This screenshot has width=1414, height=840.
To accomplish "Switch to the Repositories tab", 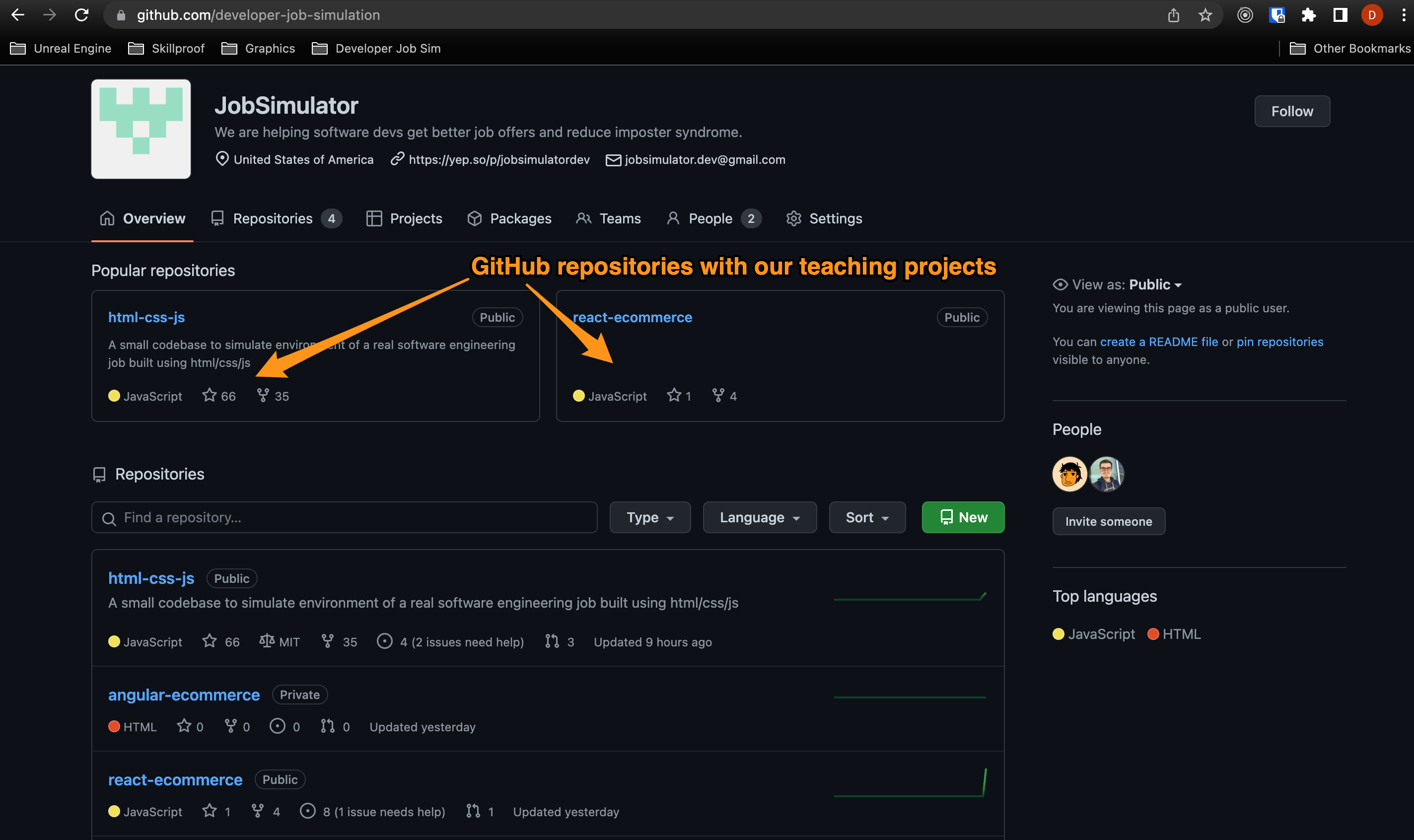I will coord(276,218).
